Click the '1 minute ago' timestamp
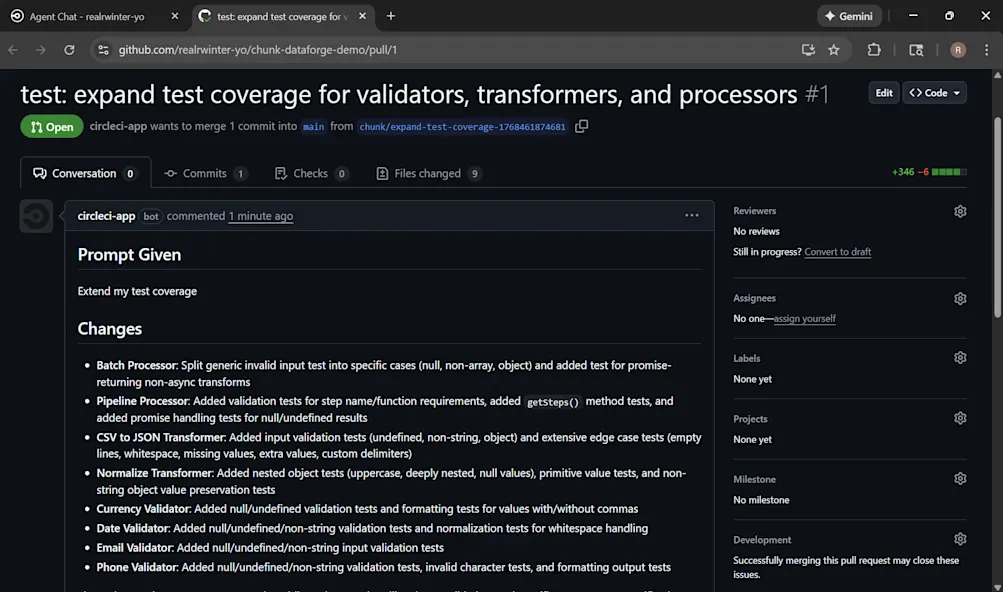The image size is (1003, 592). click(x=261, y=216)
